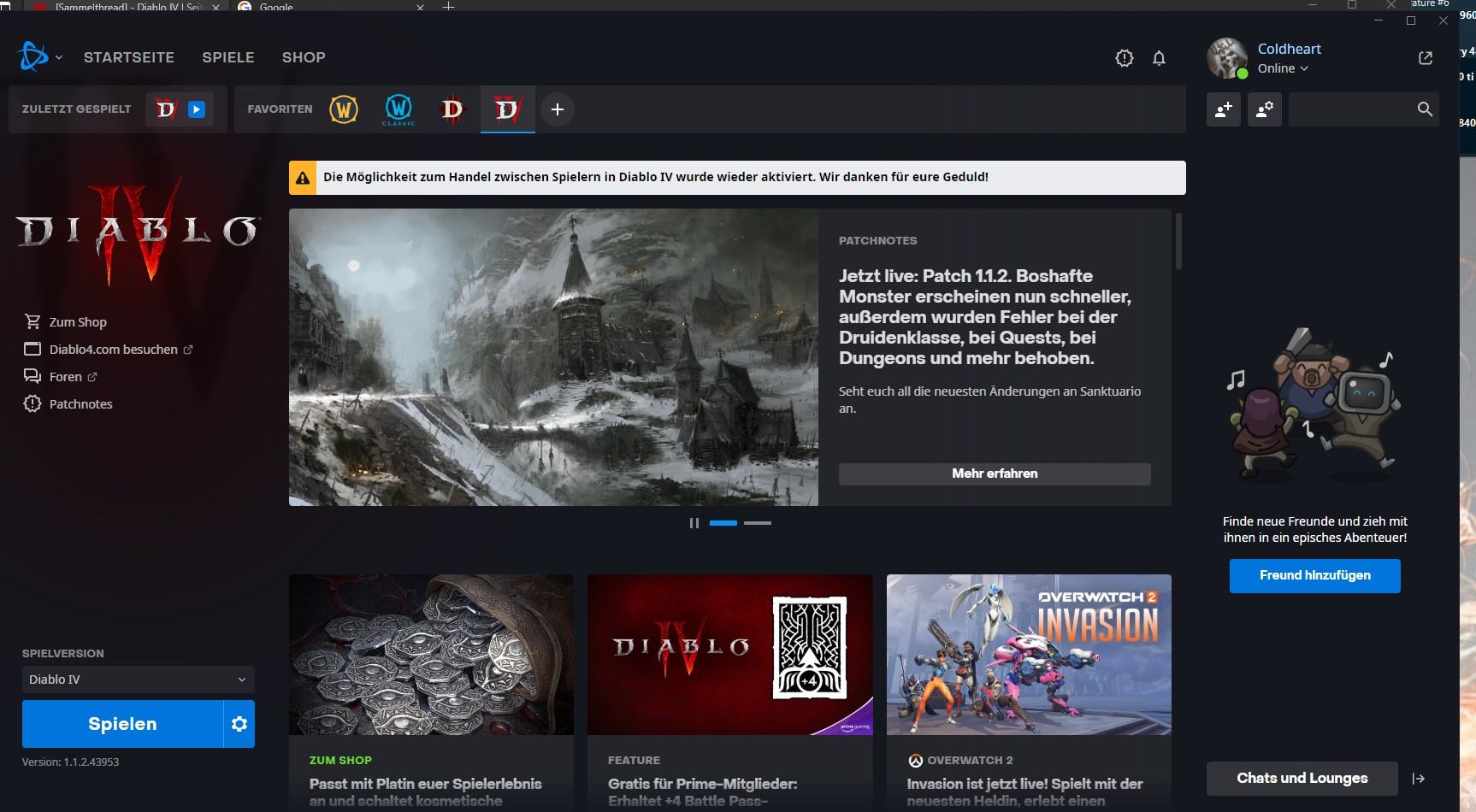The image size is (1476, 812).
Task: Click the Patch 1.1.2 headline text
Action: click(x=985, y=317)
